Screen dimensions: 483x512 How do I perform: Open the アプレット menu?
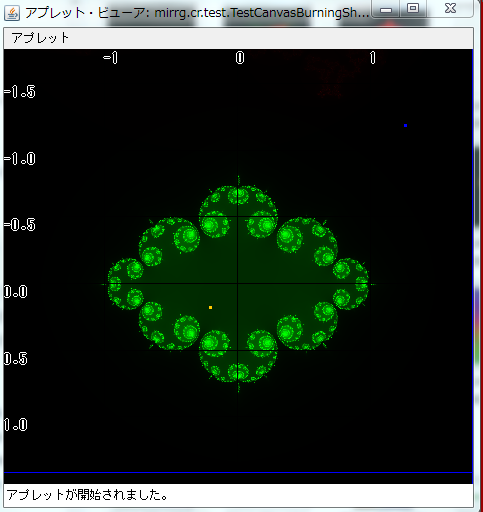[x=40, y=38]
